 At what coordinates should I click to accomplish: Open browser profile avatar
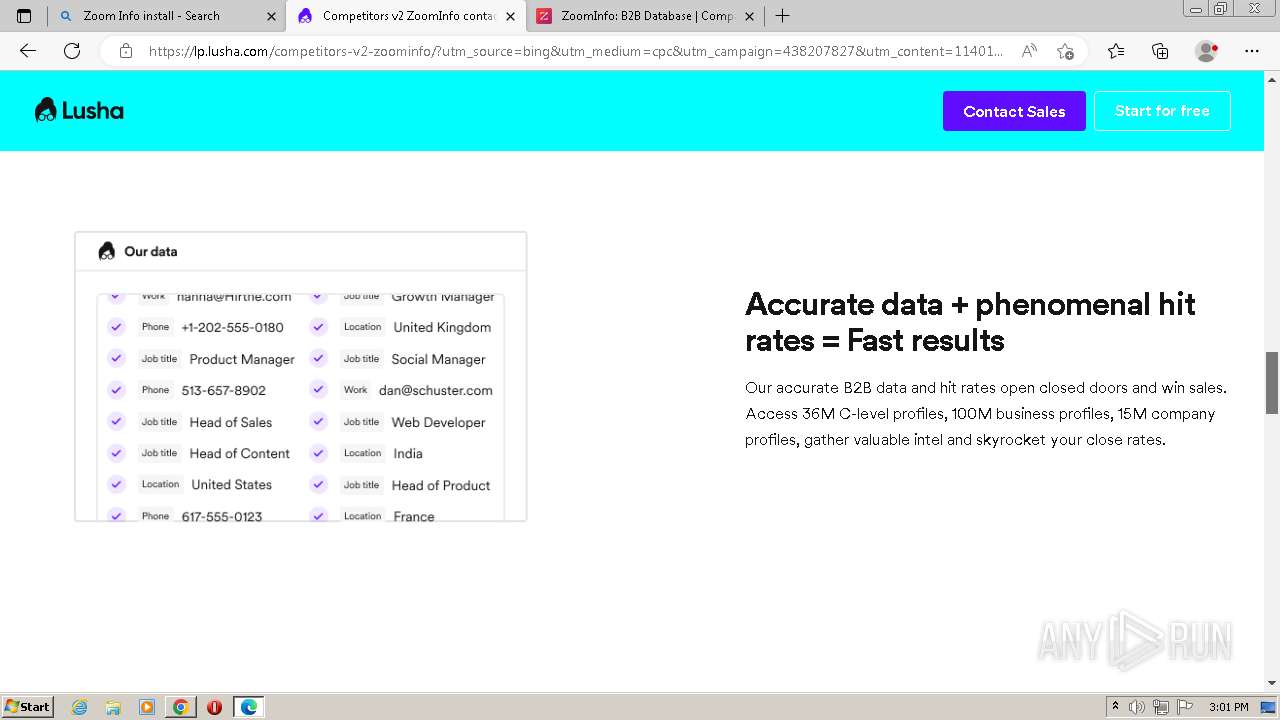point(1206,51)
